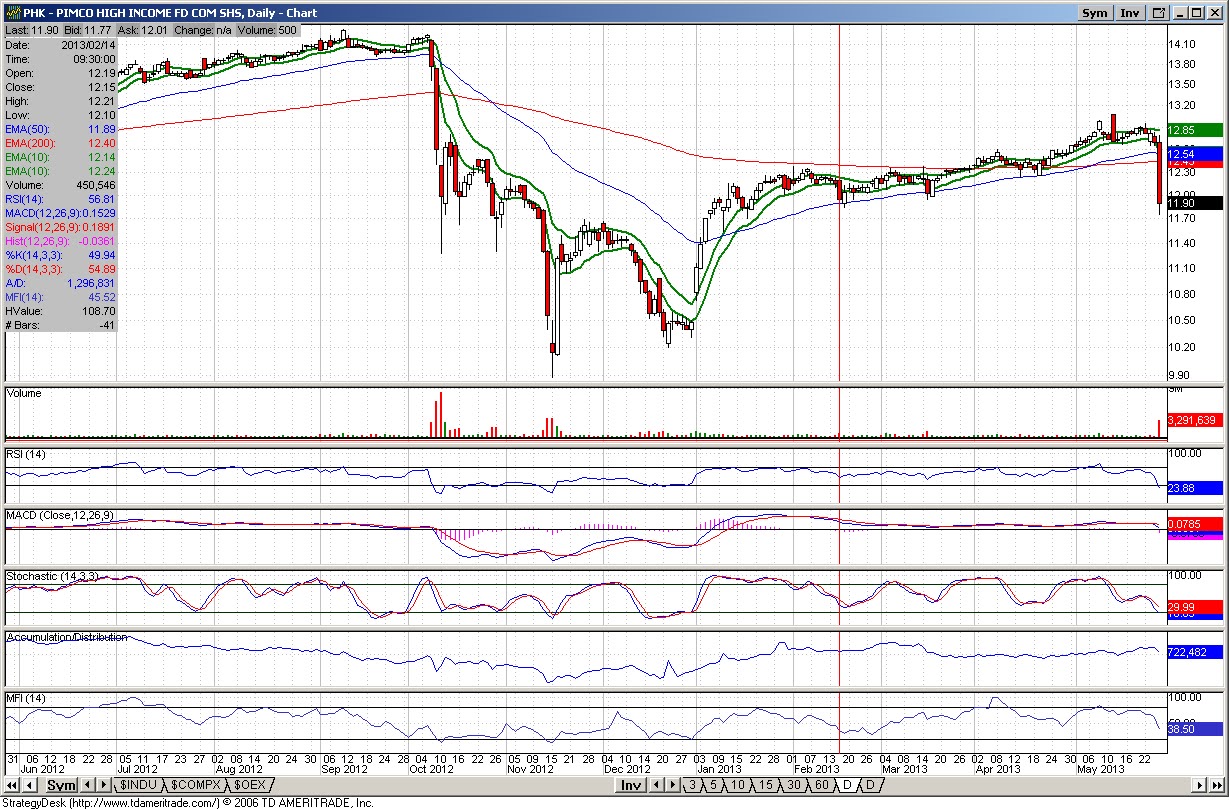Select the 60 minute interval tab
Screen dimensions: 1229x809
coord(821,785)
